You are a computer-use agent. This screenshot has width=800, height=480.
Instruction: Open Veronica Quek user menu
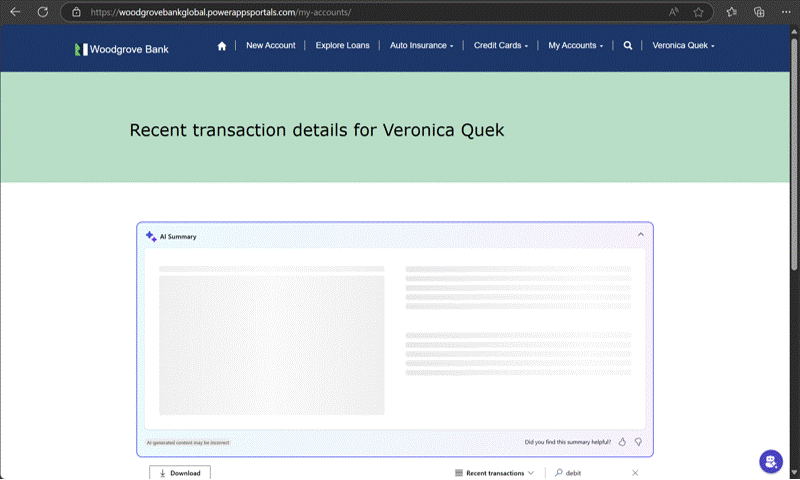click(x=683, y=45)
